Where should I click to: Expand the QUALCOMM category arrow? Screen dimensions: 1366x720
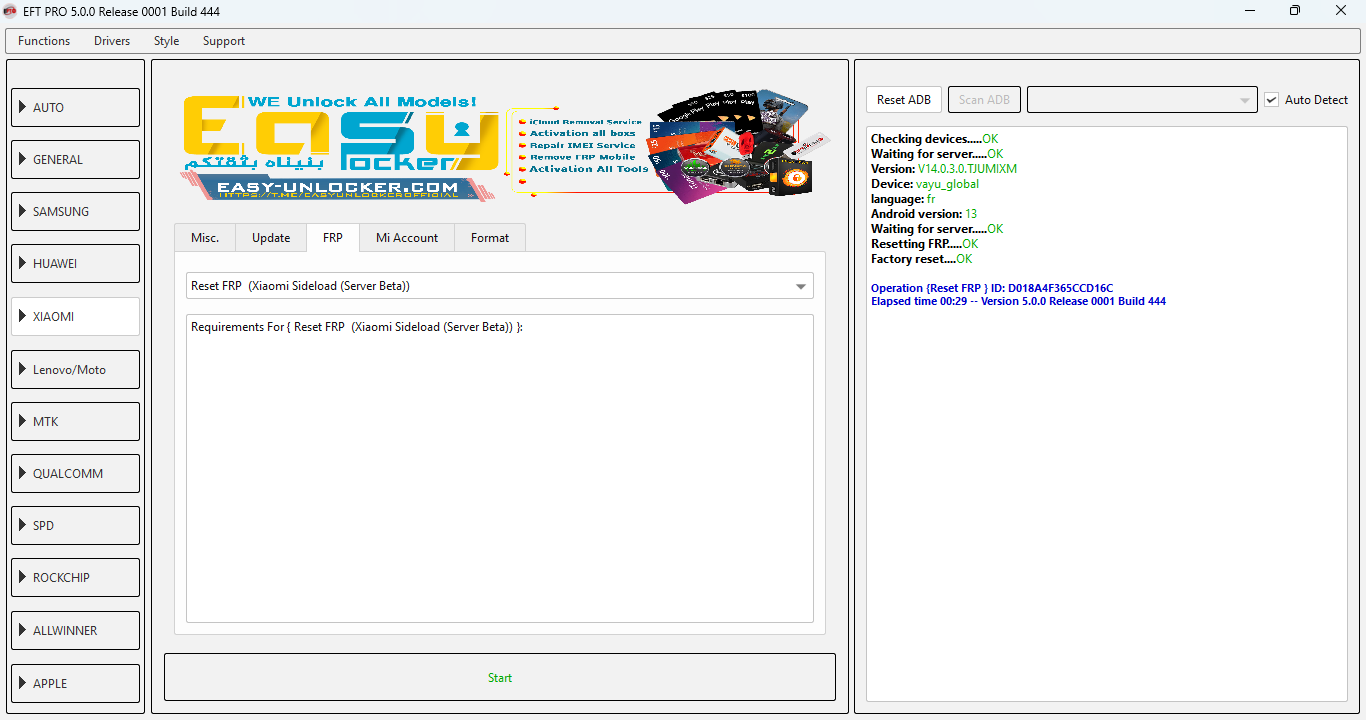[x=22, y=473]
